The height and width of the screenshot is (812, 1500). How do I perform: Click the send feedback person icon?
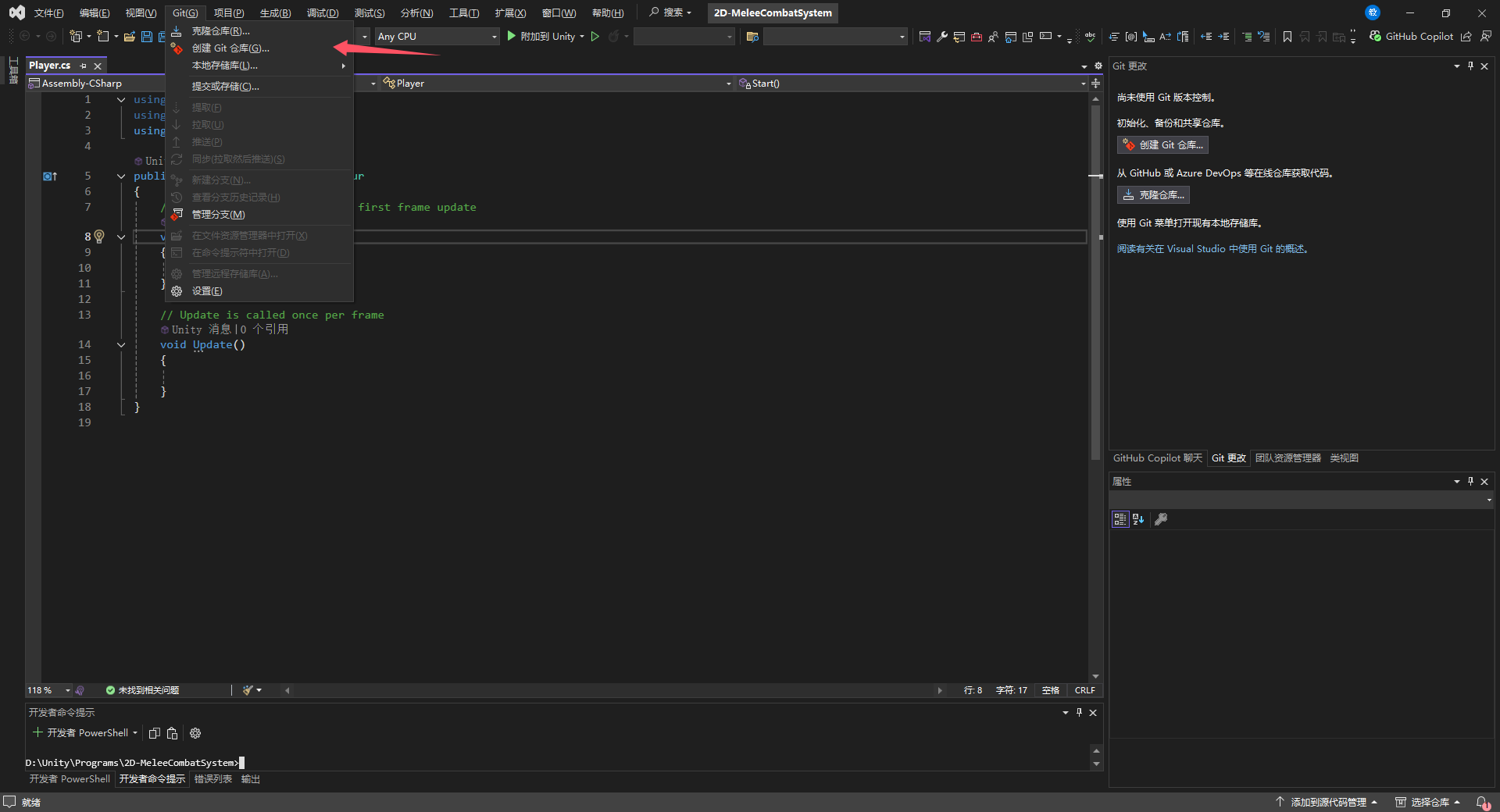1485,37
